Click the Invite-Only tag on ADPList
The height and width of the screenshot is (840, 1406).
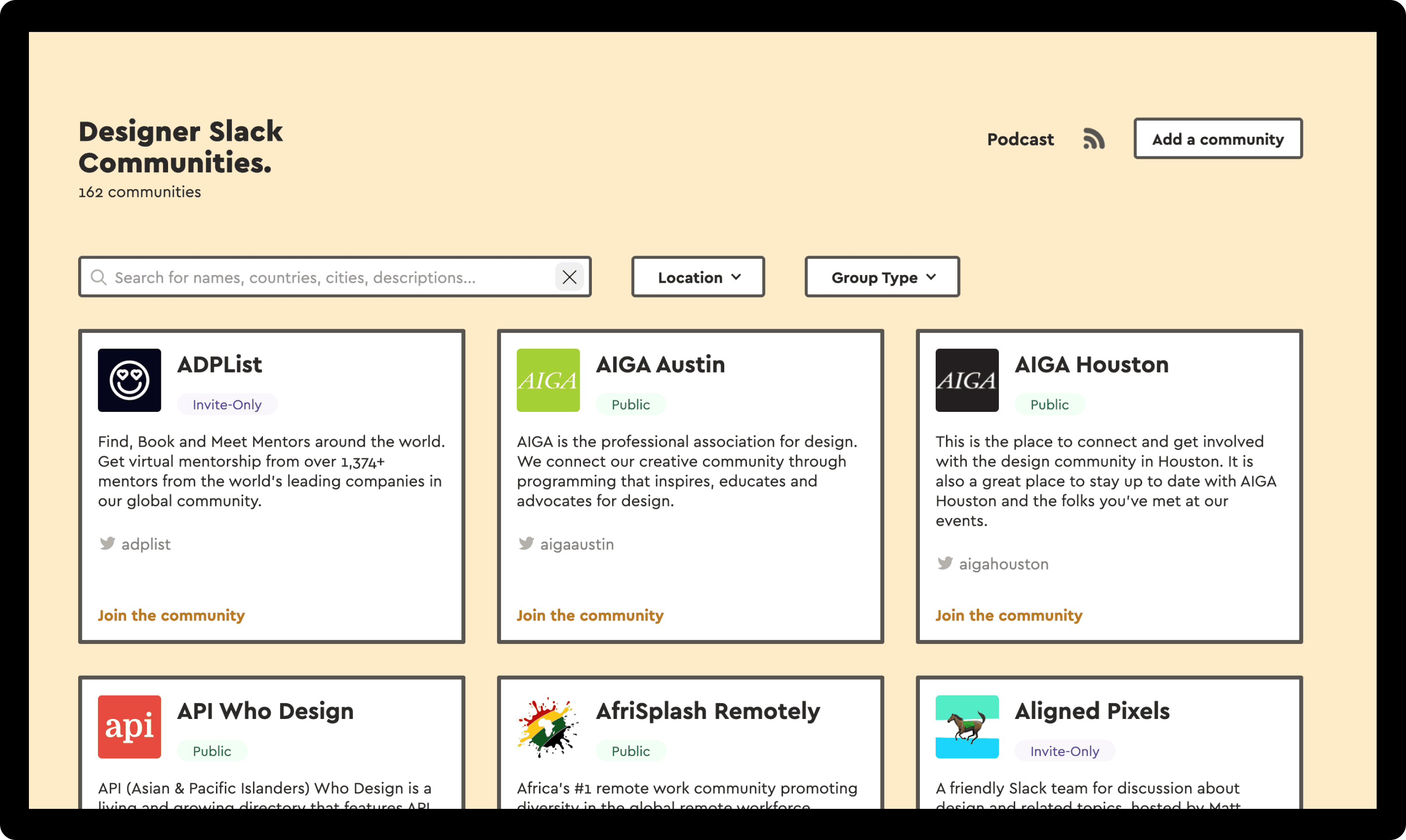tap(227, 404)
